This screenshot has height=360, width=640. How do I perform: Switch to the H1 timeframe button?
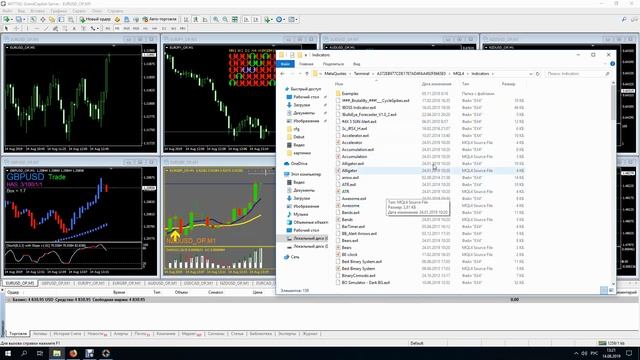click(145, 29)
